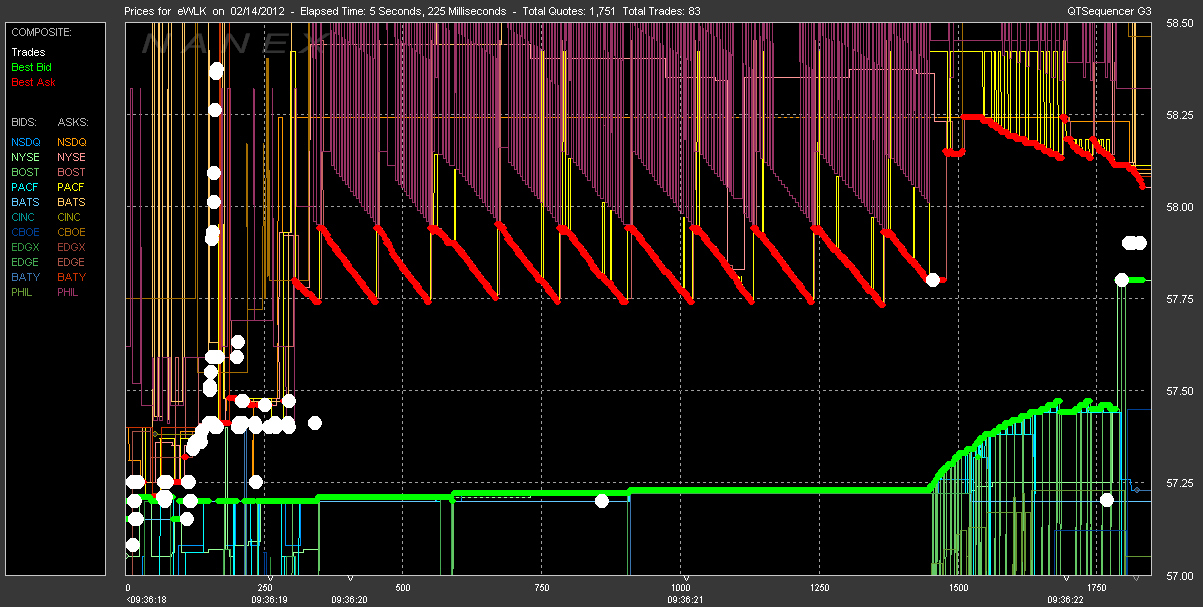Select the 09:36:22 time marker
The width and height of the screenshot is (1203, 607).
pos(1067,579)
